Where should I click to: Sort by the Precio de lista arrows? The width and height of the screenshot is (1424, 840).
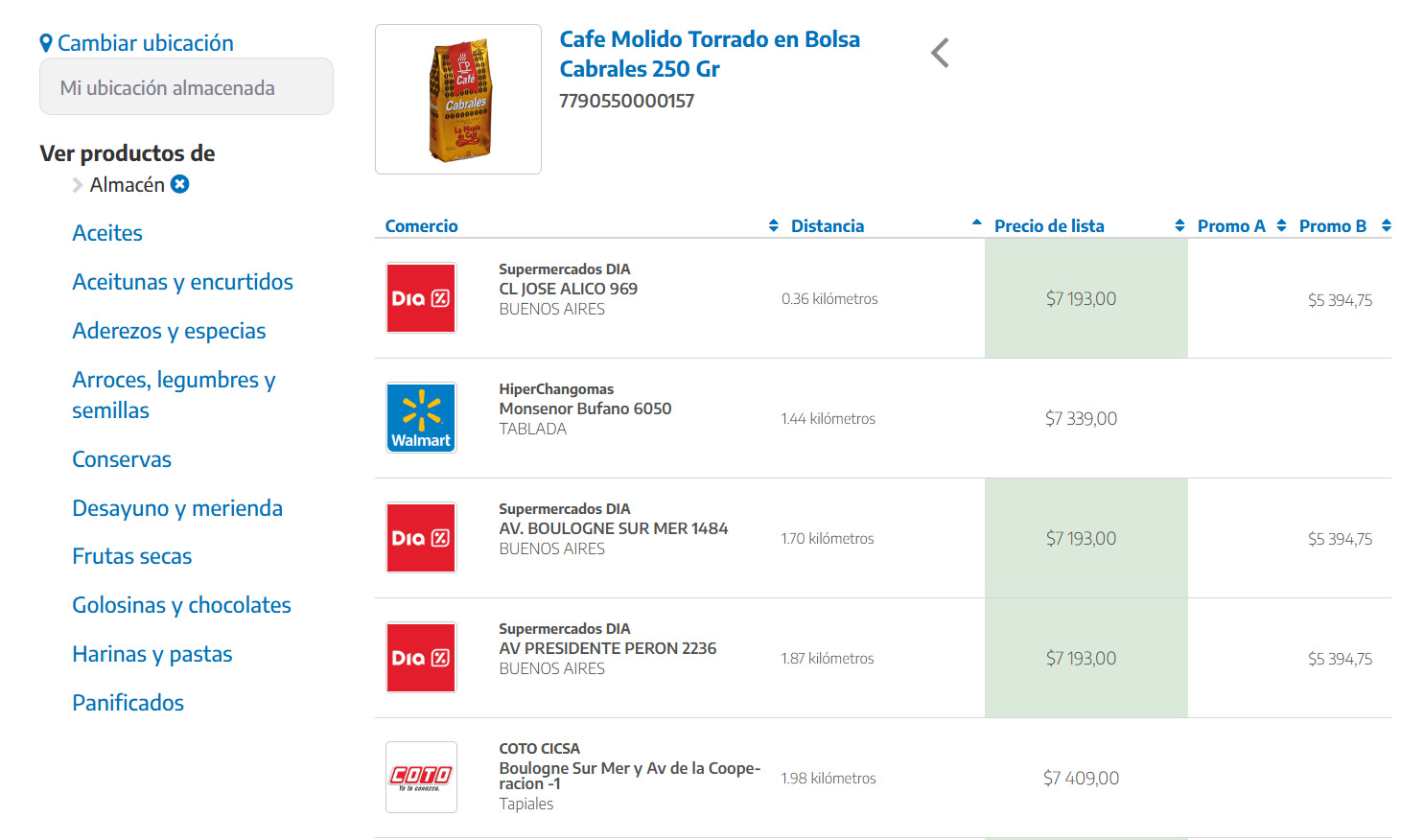1179,225
